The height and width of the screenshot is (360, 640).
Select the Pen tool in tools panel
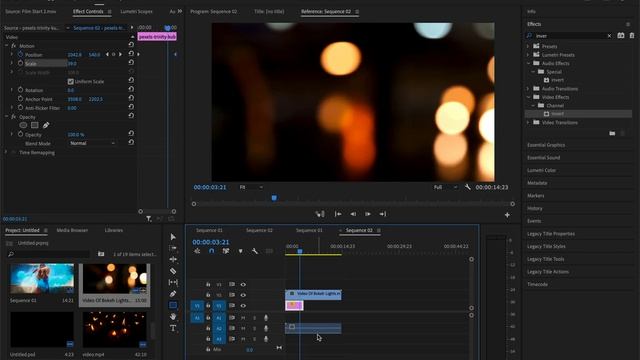173,293
